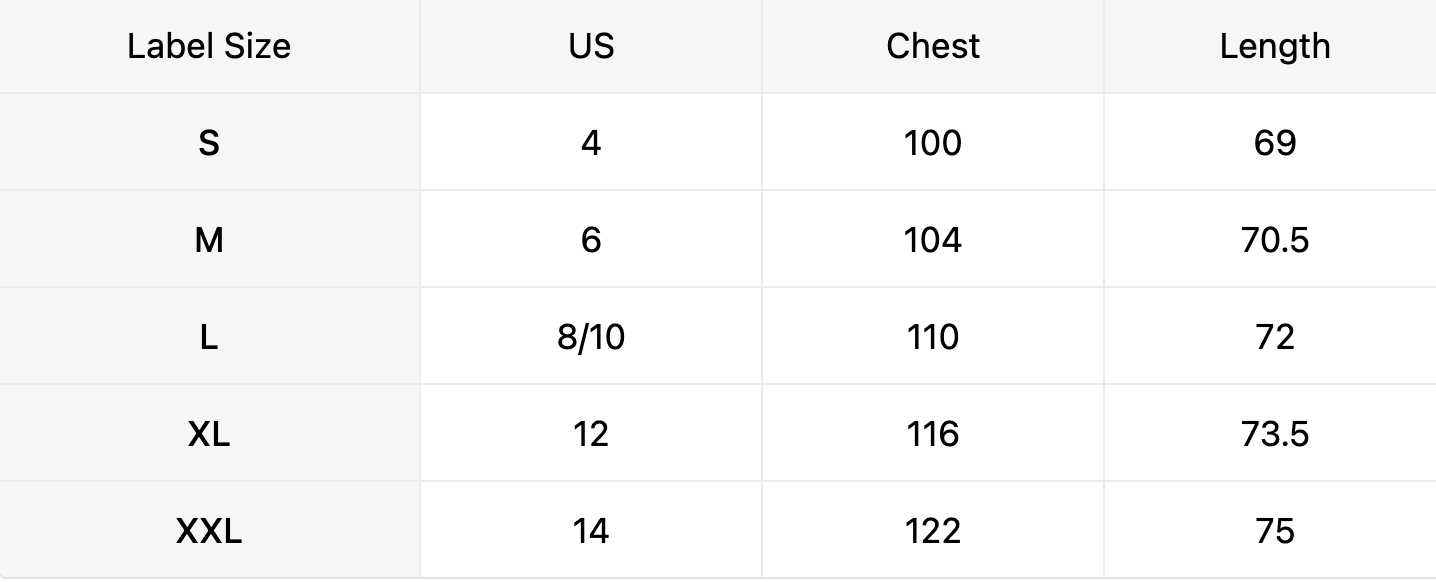Image resolution: width=1436 pixels, height=582 pixels.
Task: Select the S label size row
Action: [x=209, y=143]
